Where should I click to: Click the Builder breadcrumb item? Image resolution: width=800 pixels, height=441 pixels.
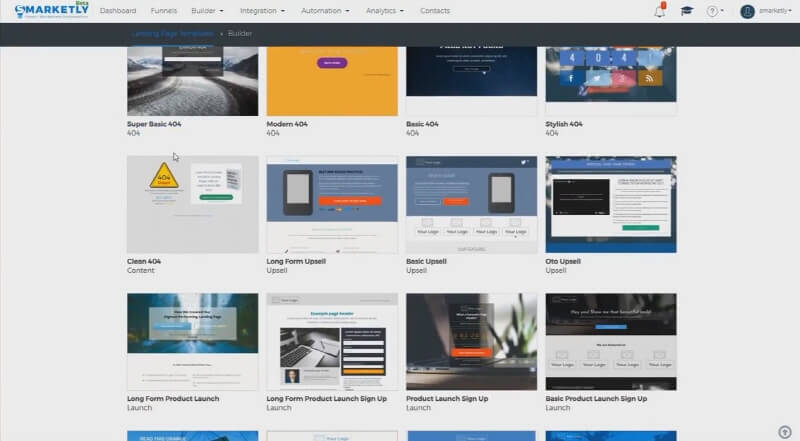tap(240, 34)
